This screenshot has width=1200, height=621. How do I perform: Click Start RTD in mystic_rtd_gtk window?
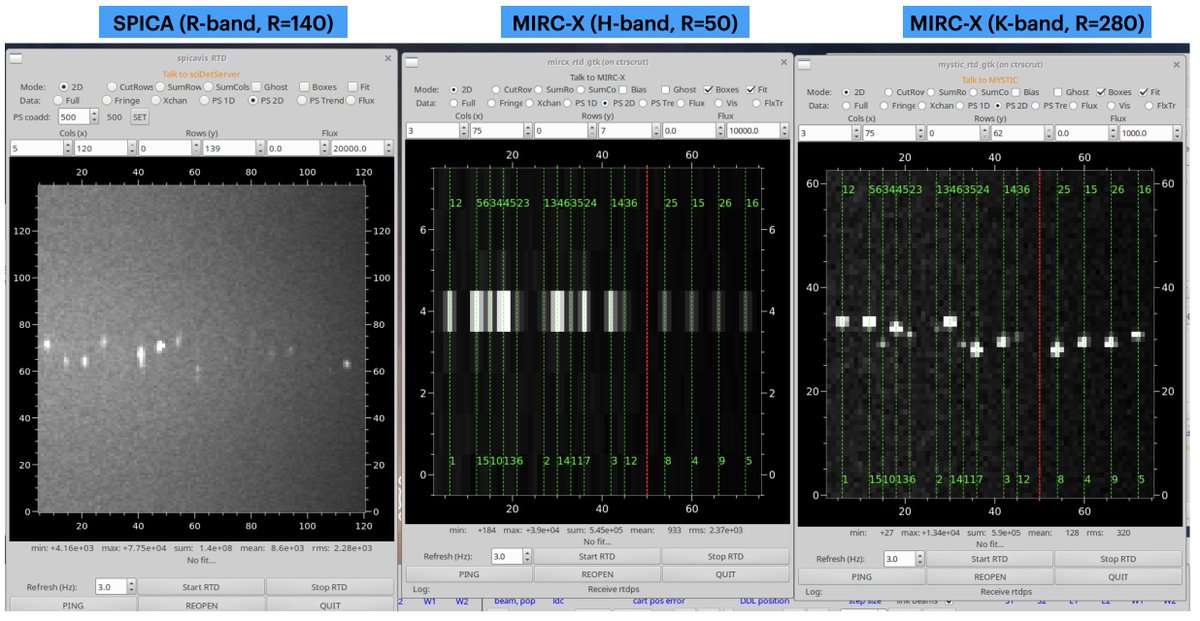989,559
